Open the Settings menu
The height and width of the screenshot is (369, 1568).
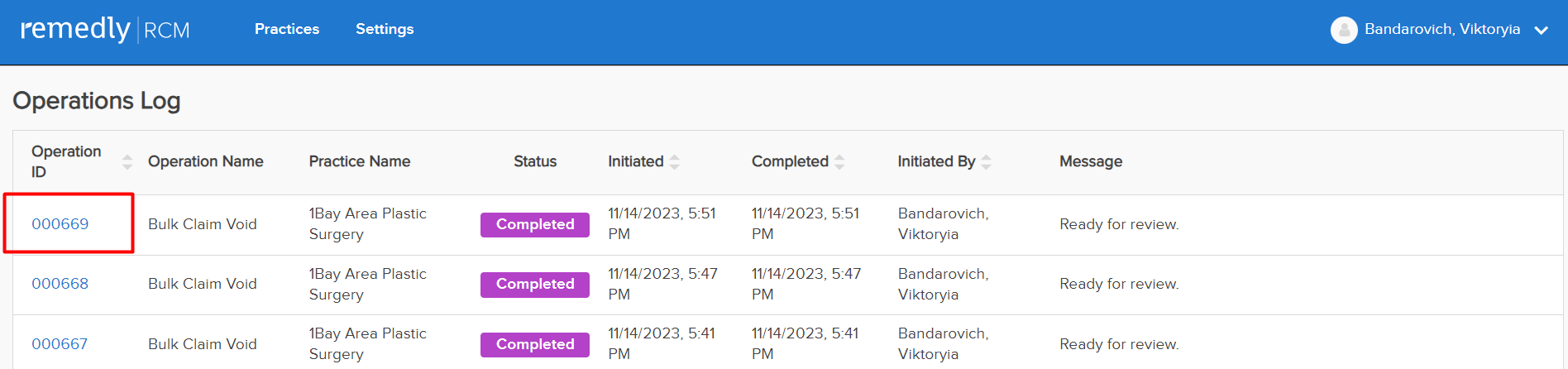[x=385, y=29]
